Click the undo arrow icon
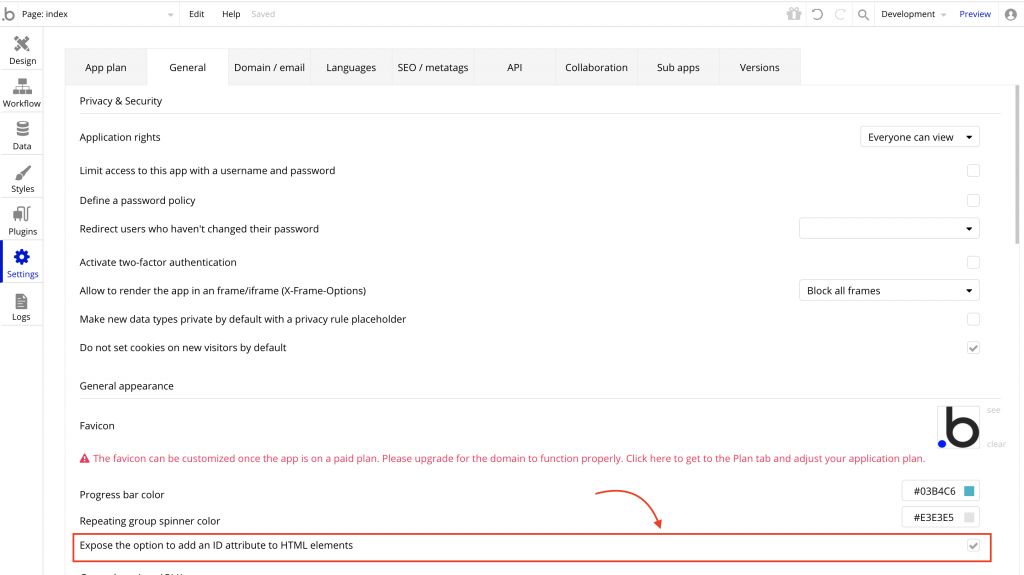 tap(817, 14)
